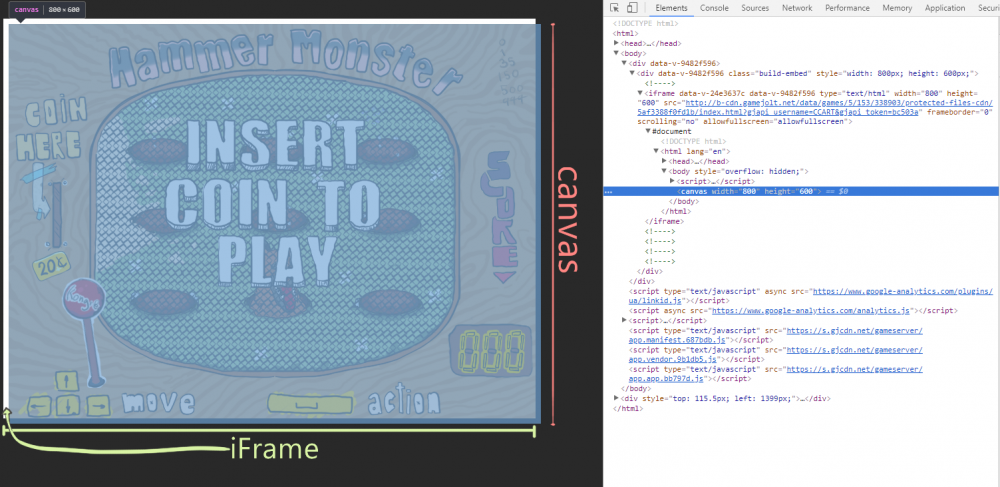Viewport: 1000px width, 487px height.
Task: Select the closing </iframe> tag row
Action: coord(665,221)
